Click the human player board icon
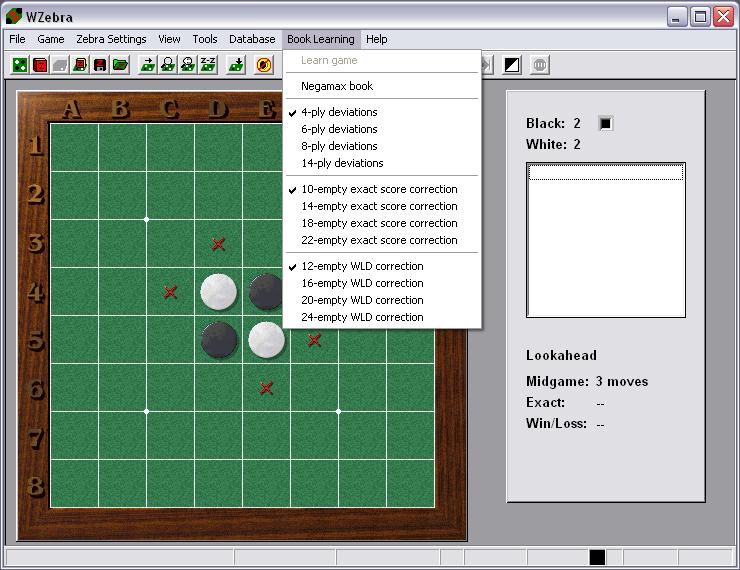The image size is (740, 570). pos(168,65)
